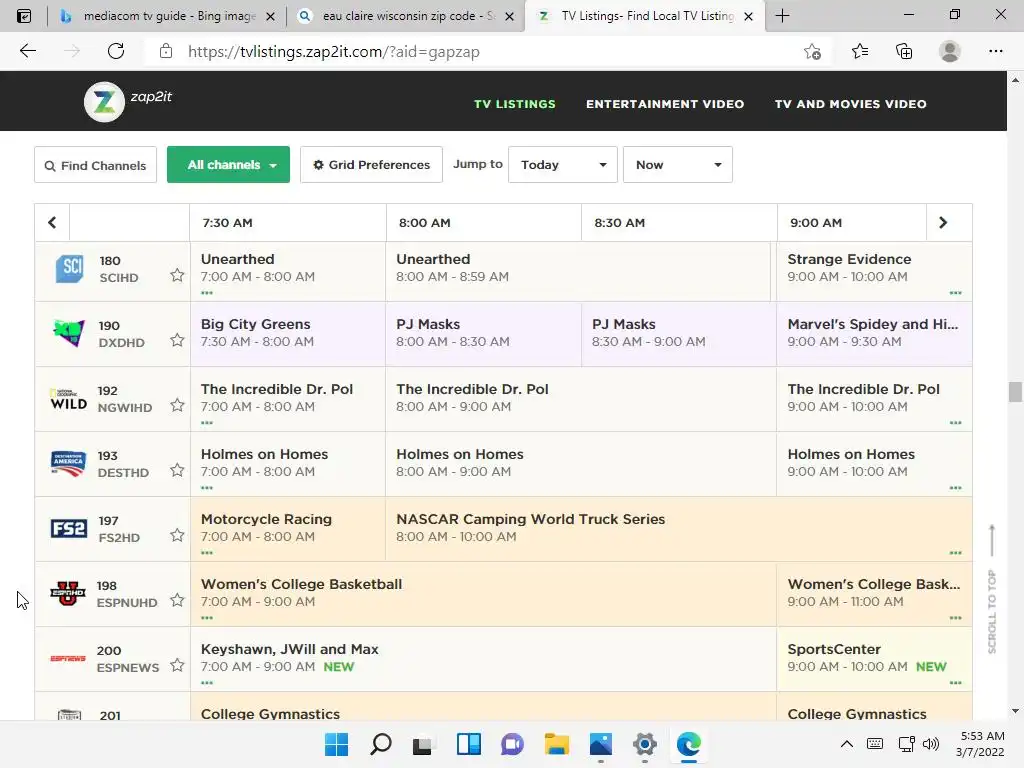Open the Disney XD channel logo
The height and width of the screenshot is (768, 1024).
[x=69, y=333]
